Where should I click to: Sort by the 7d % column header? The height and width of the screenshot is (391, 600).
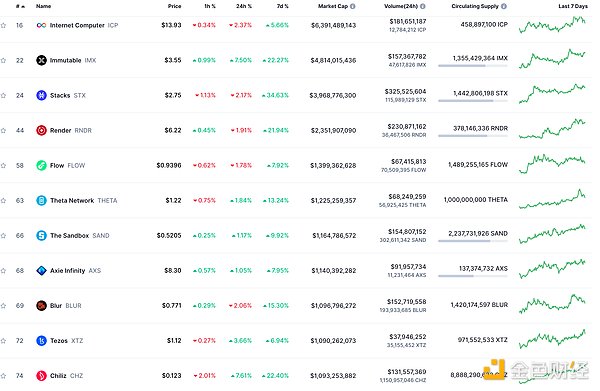click(x=282, y=6)
